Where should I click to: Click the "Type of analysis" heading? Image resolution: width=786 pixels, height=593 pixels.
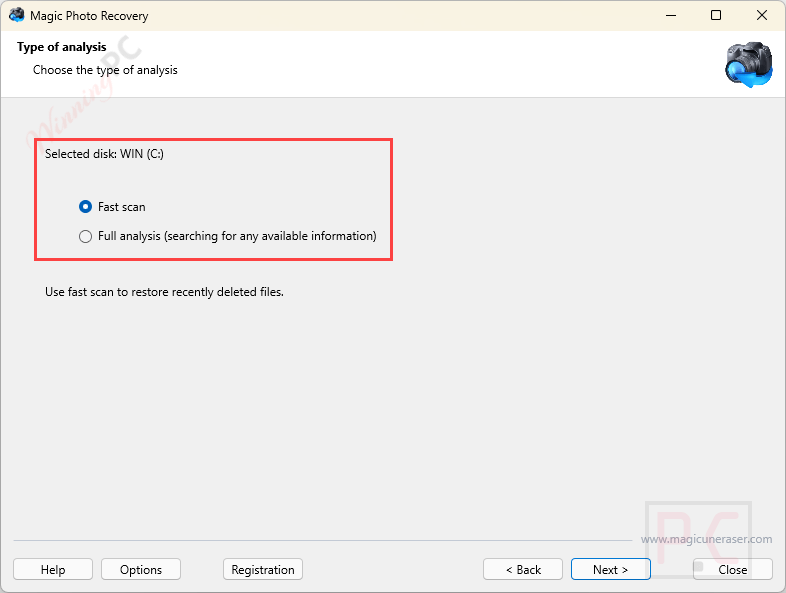point(62,47)
